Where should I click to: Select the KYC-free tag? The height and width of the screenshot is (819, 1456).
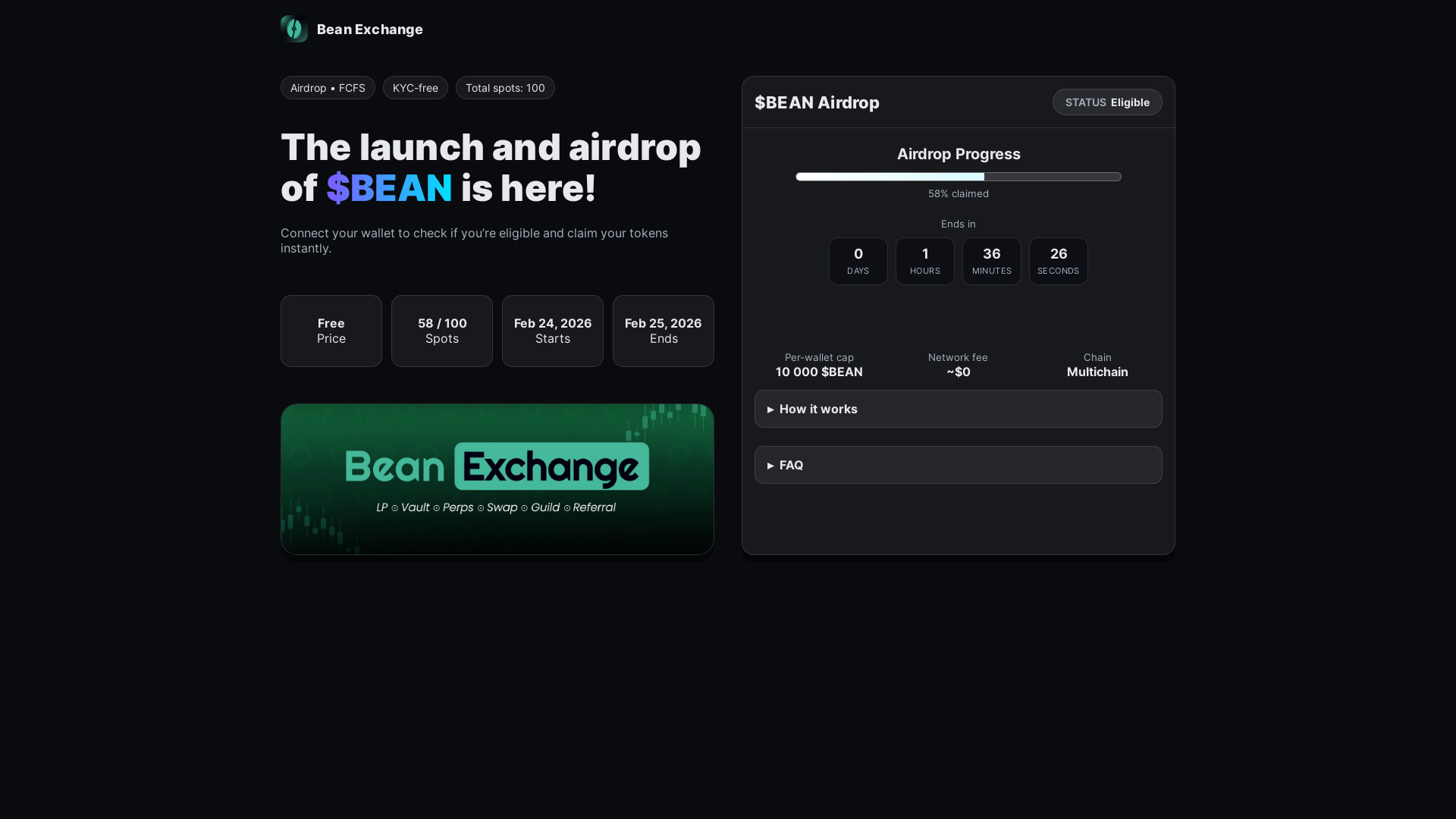(x=416, y=88)
